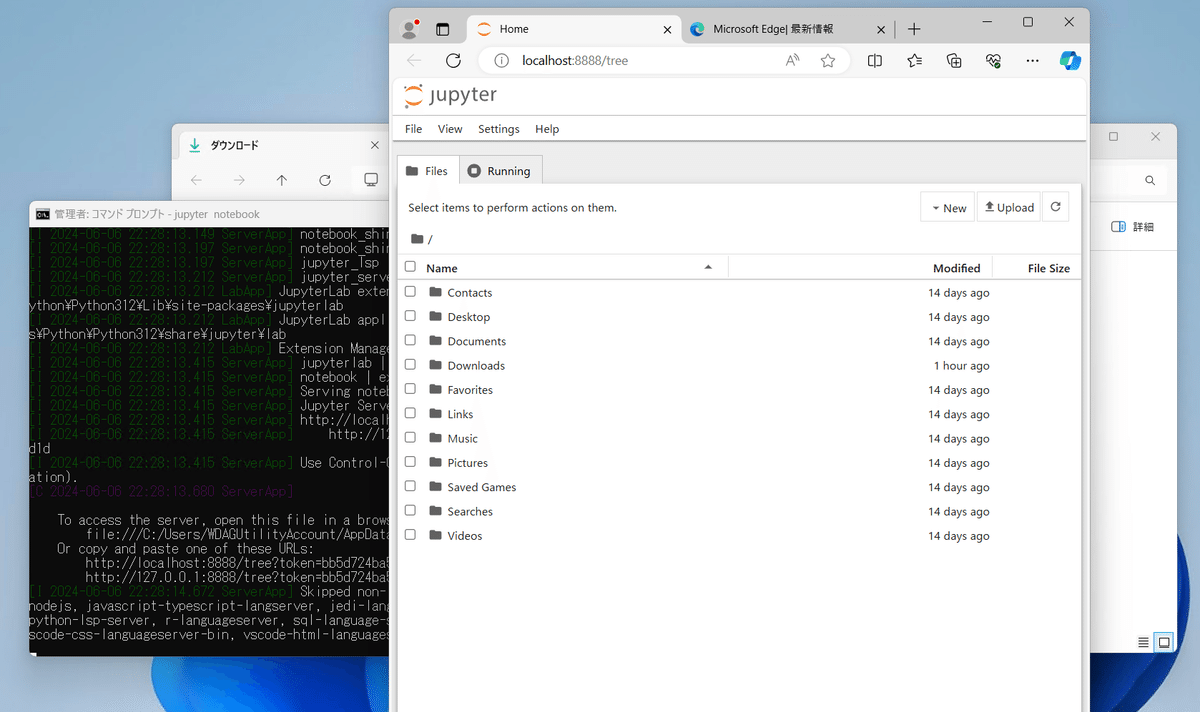This screenshot has height=712, width=1200.
Task: Open Edge Favorites list icon
Action: point(914,60)
